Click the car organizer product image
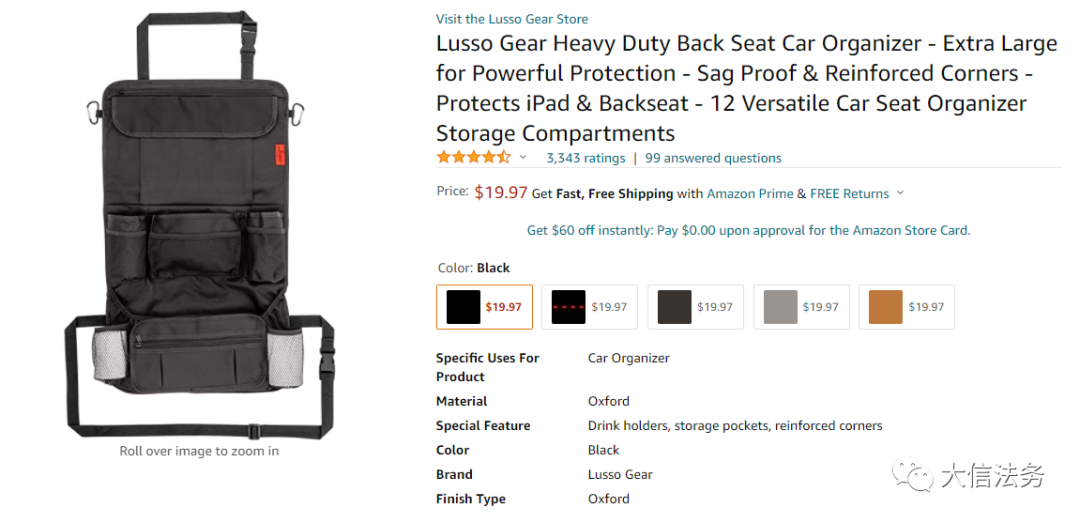The height and width of the screenshot is (523, 1080). [x=200, y=226]
